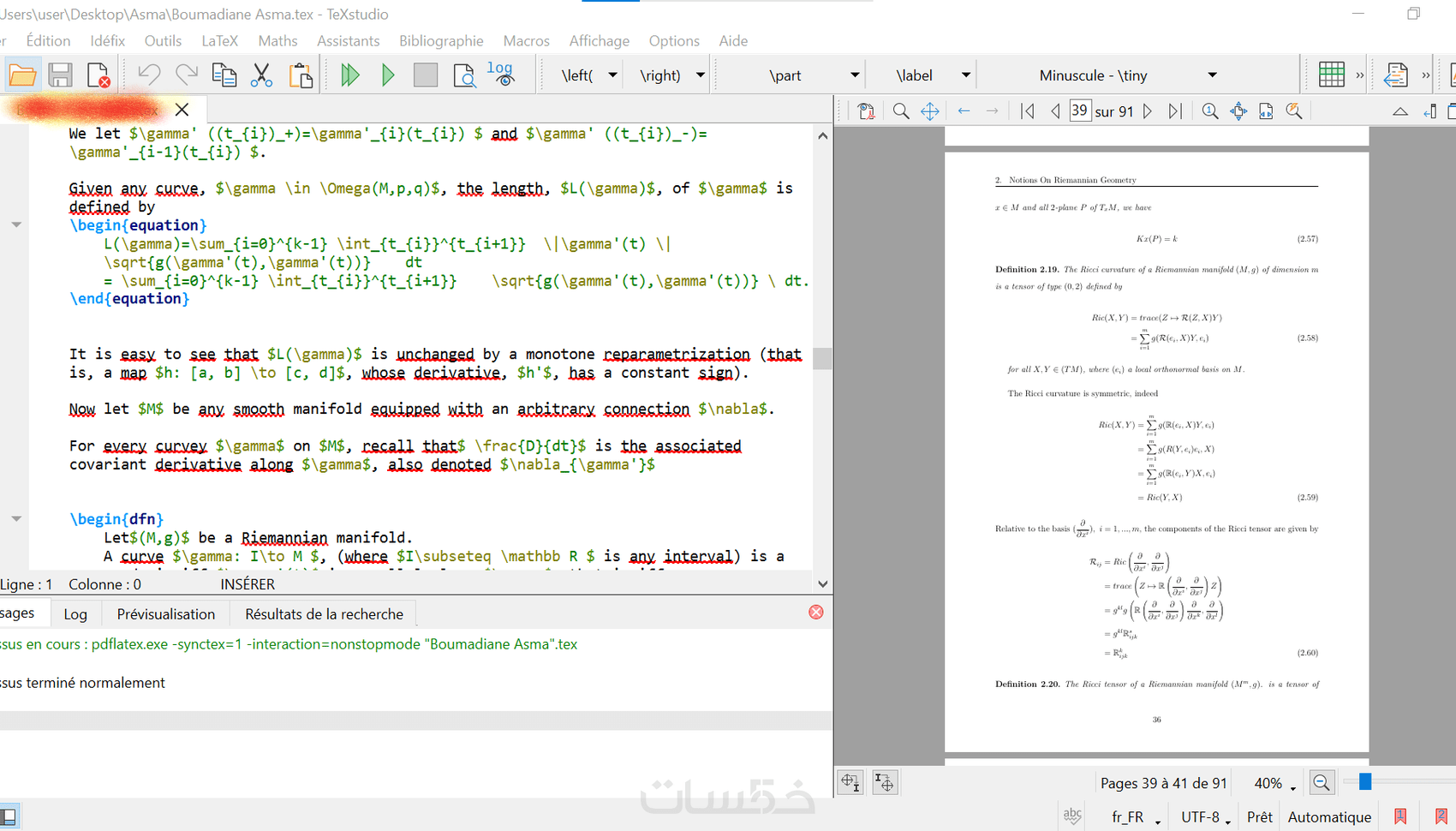Screen dimensions: 1456x831
Task: Open the Assistants menu
Action: pos(348,40)
